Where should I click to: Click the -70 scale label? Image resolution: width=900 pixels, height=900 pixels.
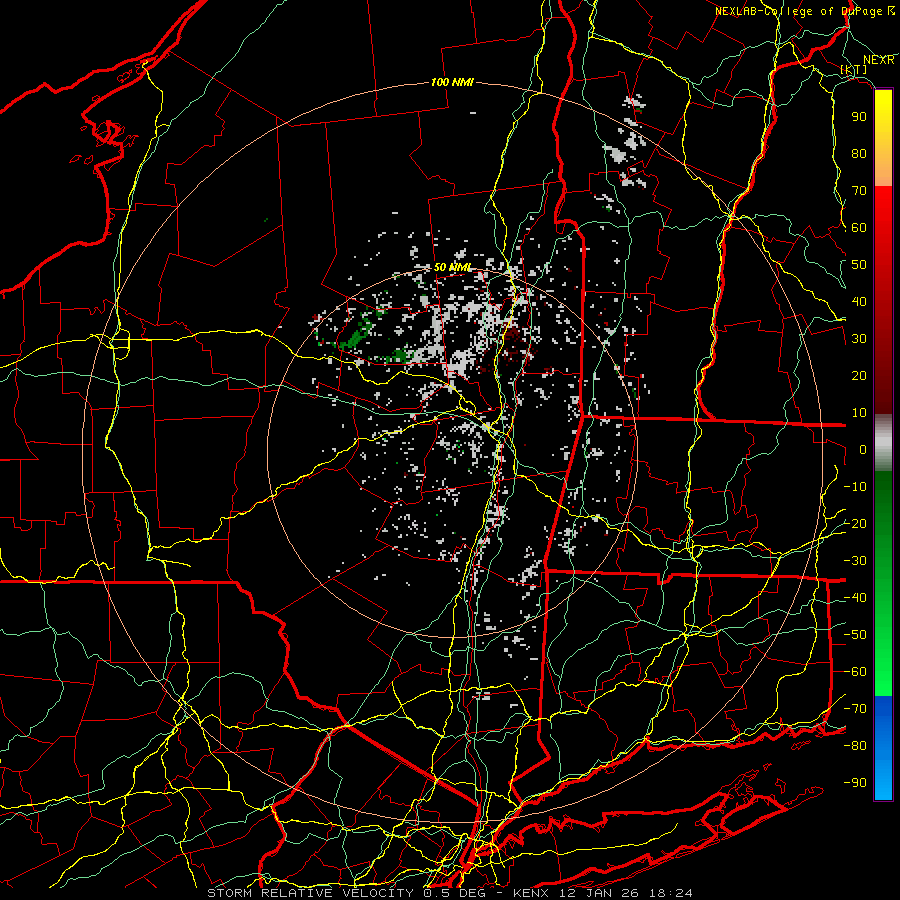coord(855,709)
